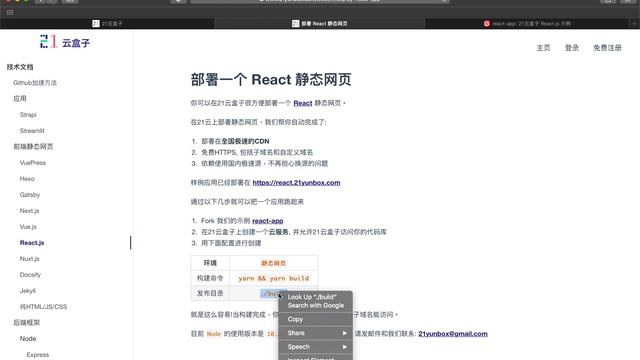Click 免费注册 in top navigation
Screen dimensions: 640x360
(607, 48)
